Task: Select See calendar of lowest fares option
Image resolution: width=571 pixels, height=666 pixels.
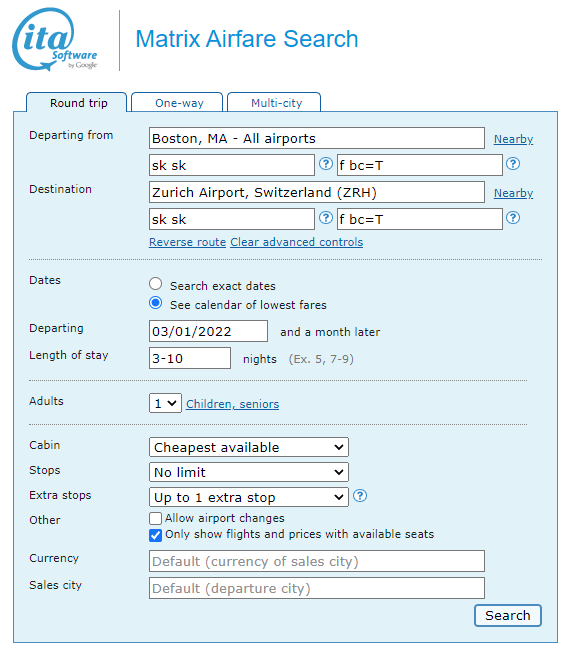Action: tap(155, 303)
